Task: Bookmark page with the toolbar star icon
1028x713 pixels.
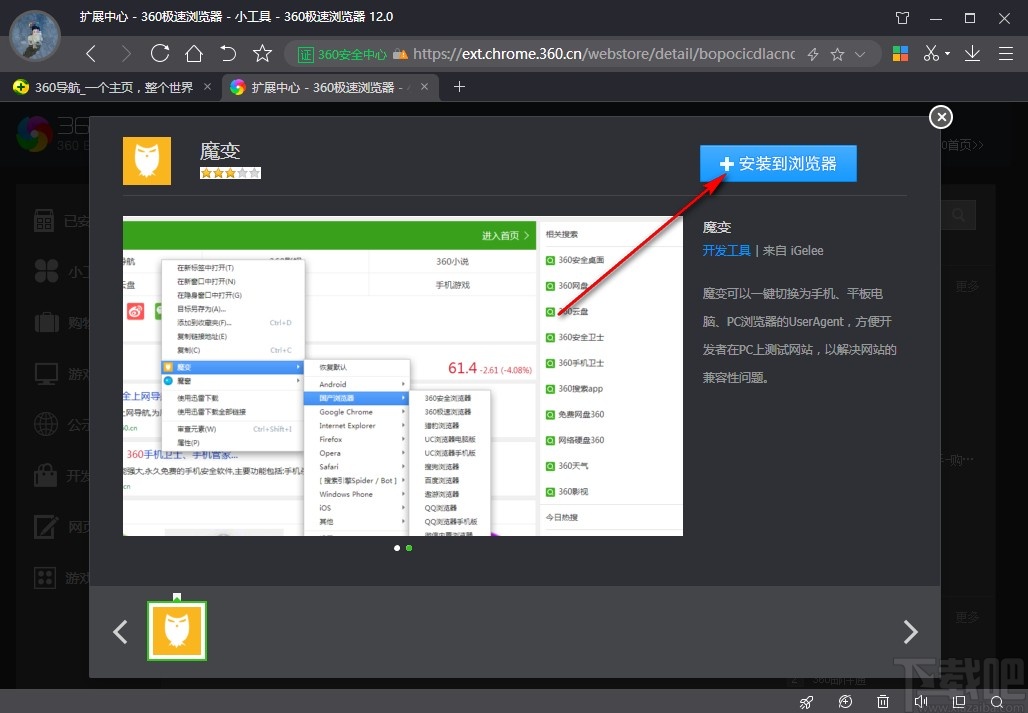Action: pos(262,53)
